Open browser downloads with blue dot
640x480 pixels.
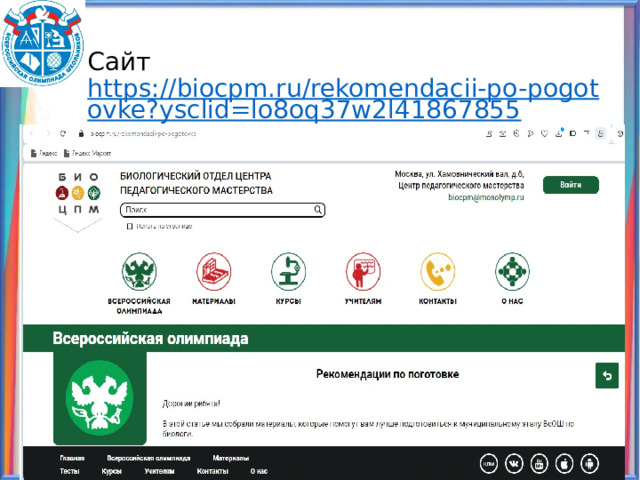[x=559, y=133]
